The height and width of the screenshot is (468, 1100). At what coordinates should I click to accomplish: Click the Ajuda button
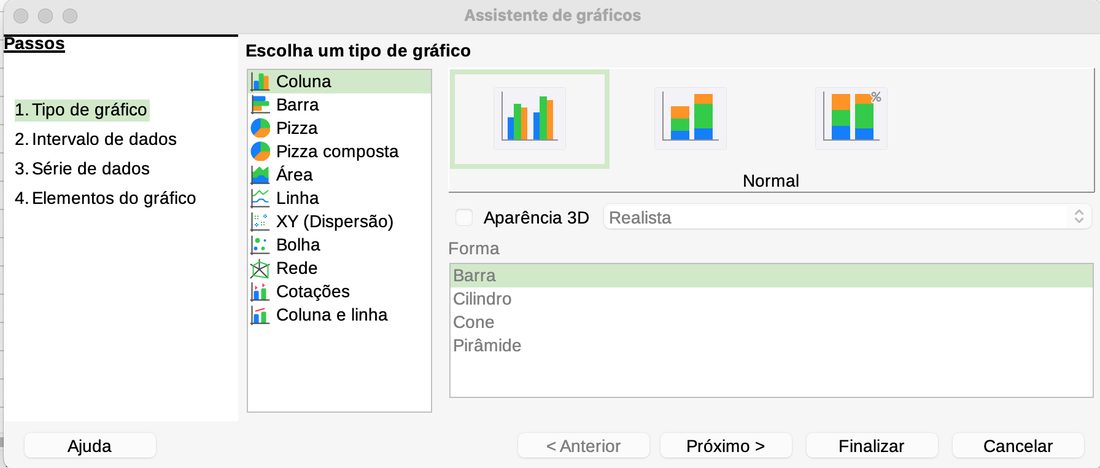tap(90, 446)
